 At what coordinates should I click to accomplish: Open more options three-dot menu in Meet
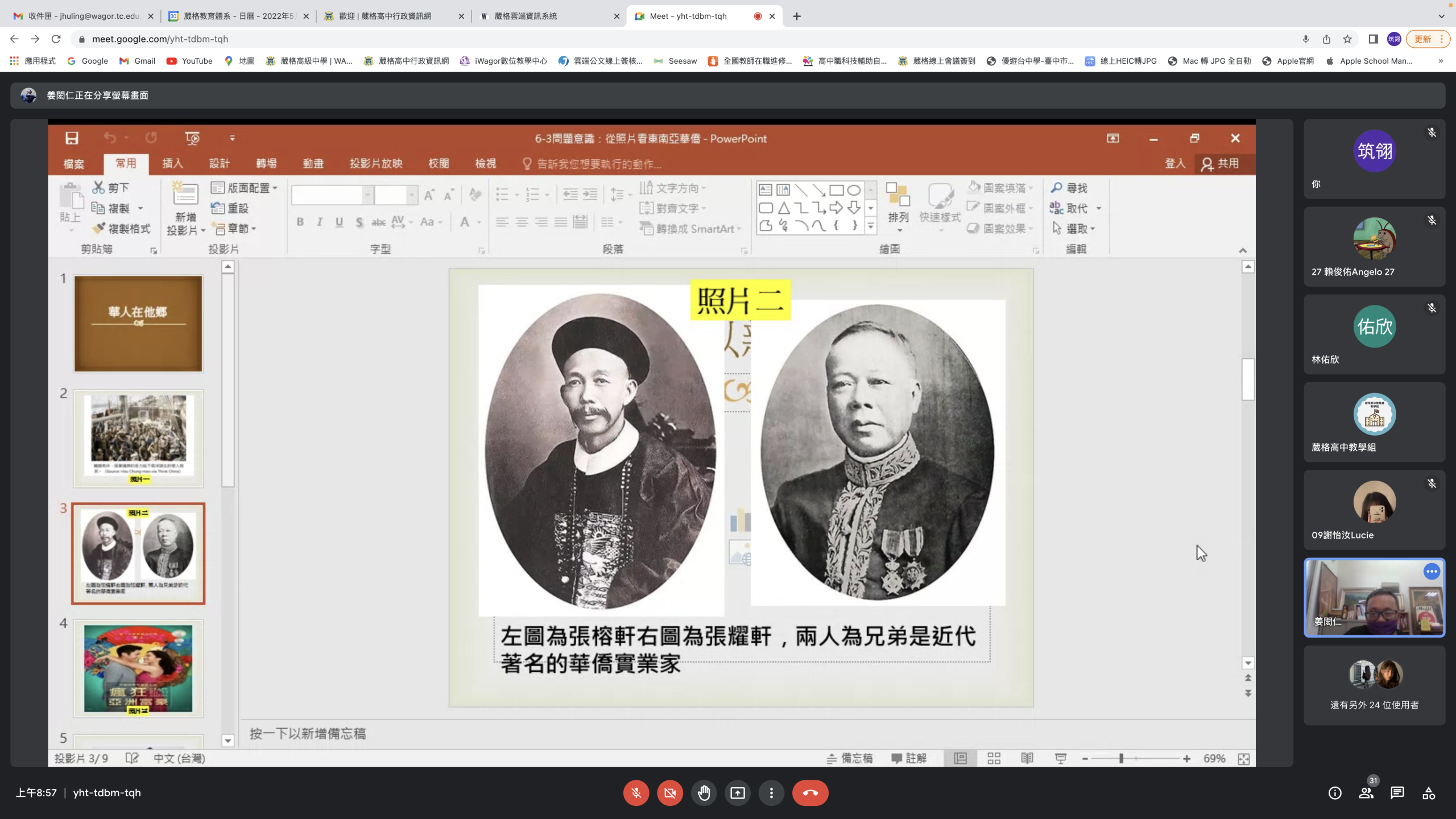[771, 793]
